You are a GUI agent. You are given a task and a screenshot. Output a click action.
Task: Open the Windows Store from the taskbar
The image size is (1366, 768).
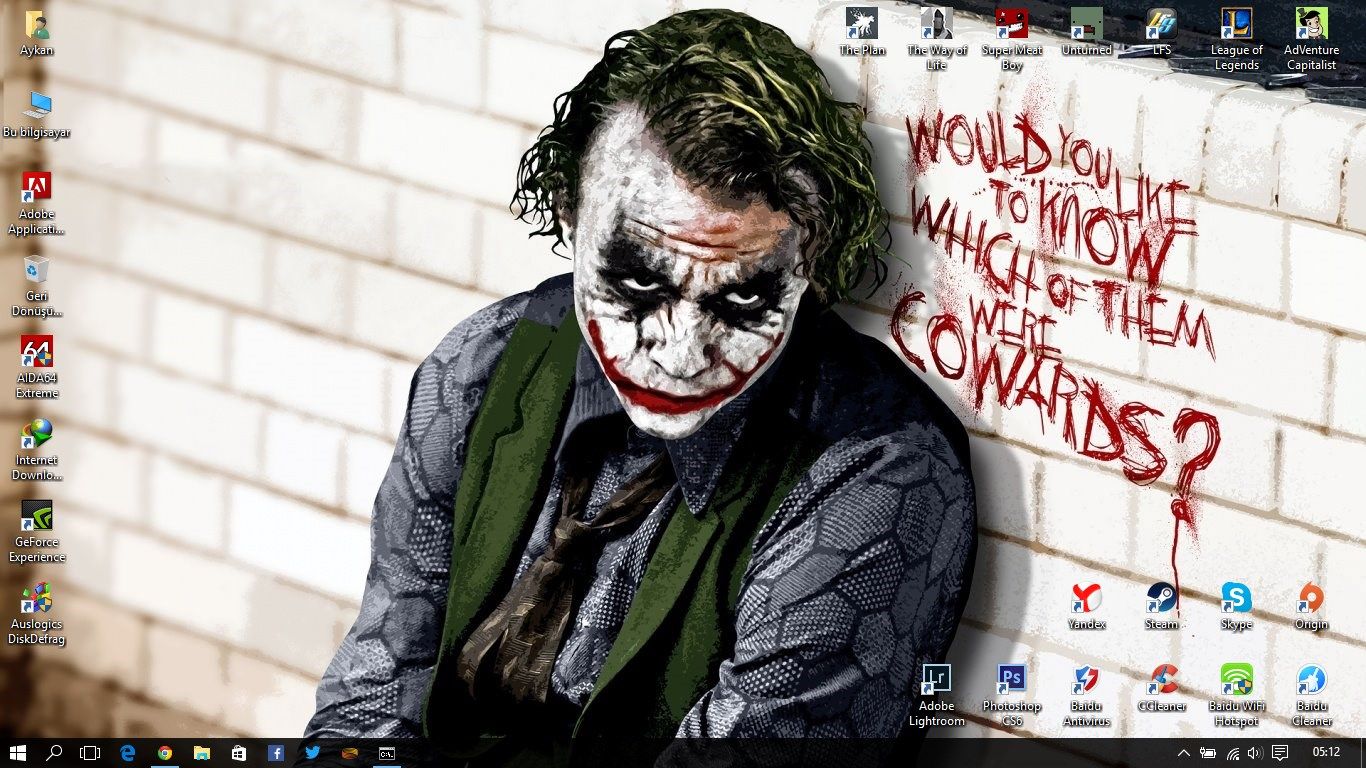pos(238,753)
